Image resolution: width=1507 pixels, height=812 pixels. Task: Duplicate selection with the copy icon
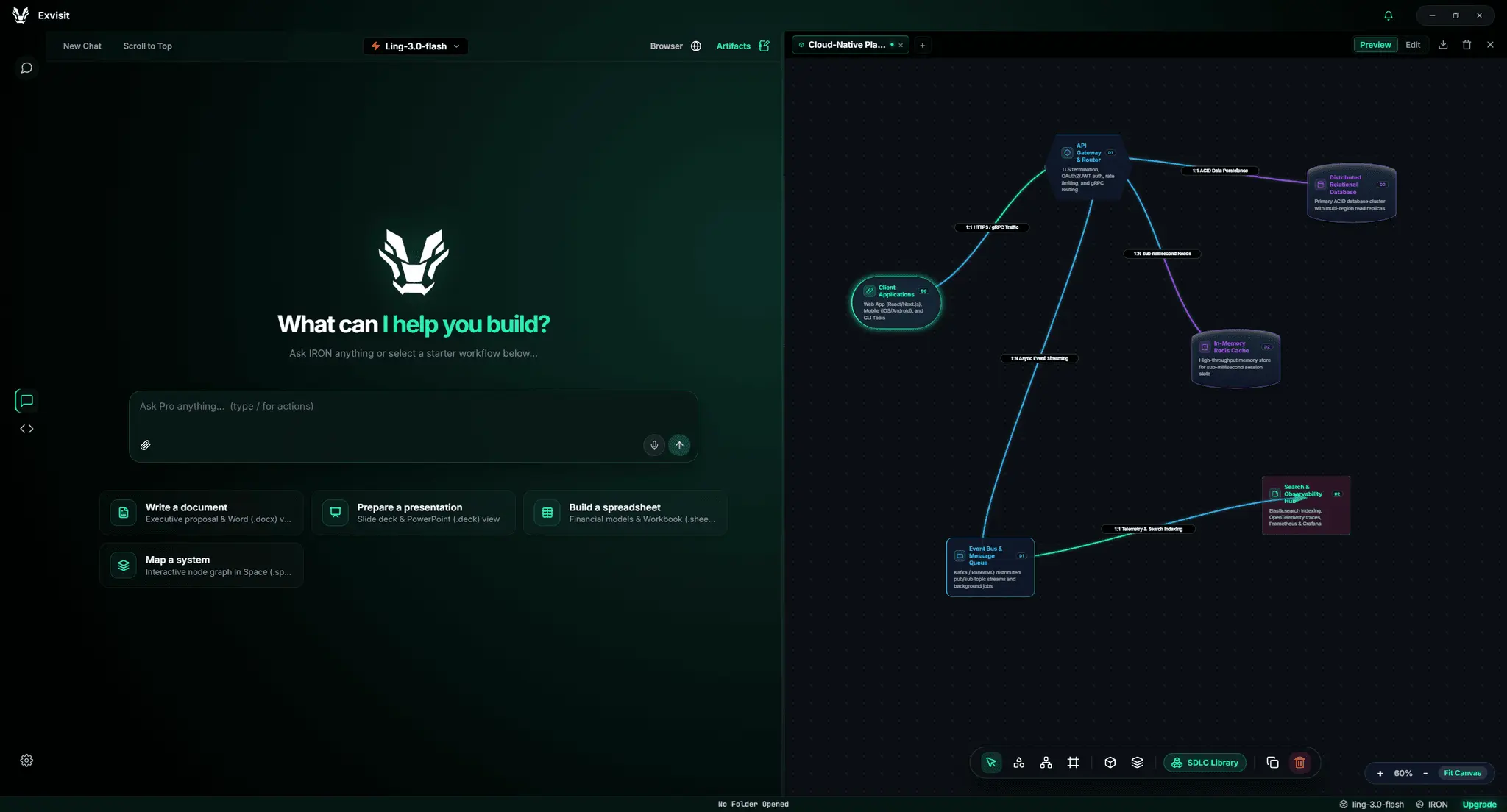click(1272, 763)
